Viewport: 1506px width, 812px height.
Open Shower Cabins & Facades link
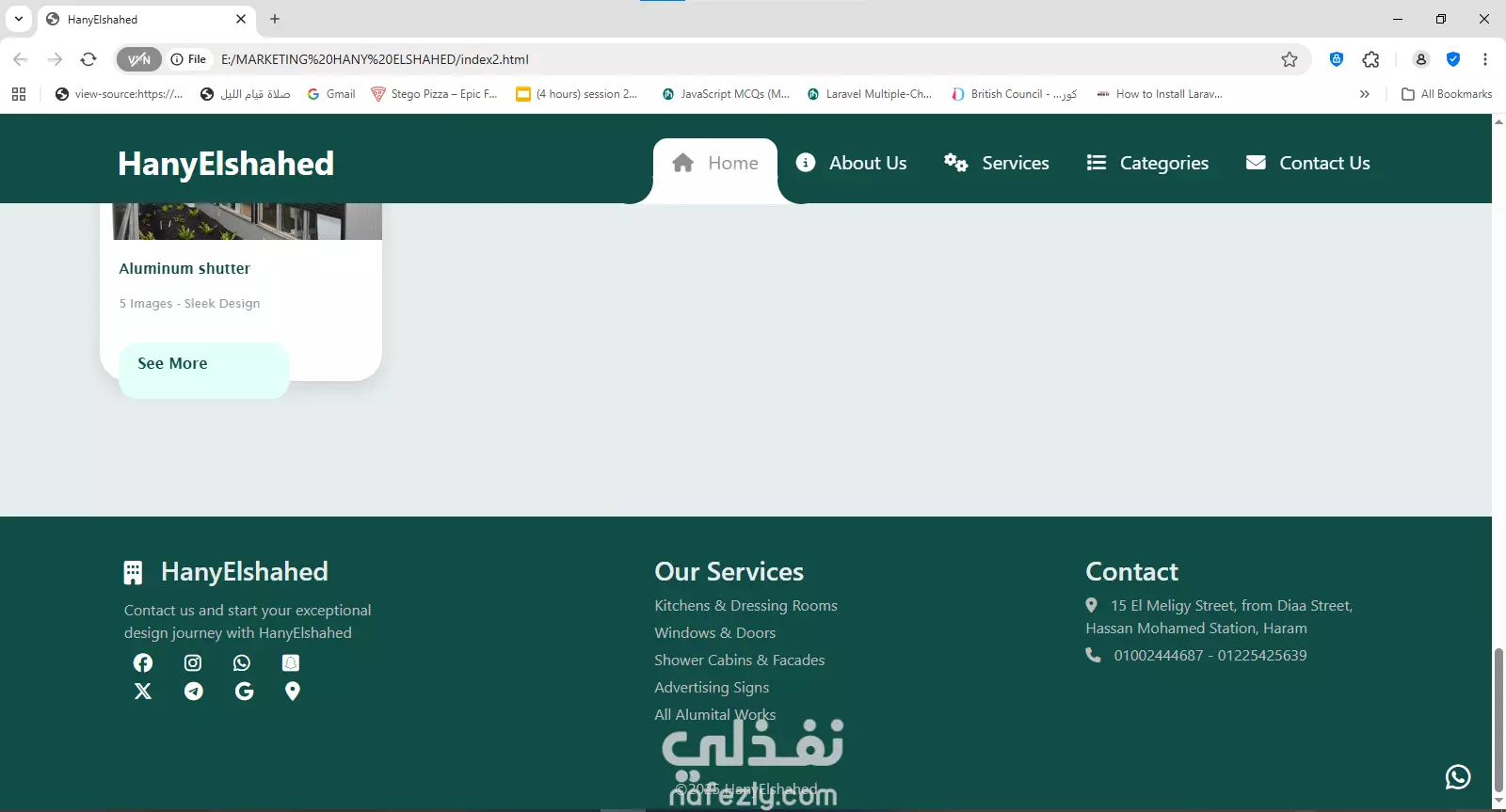pyautogui.click(x=740, y=661)
